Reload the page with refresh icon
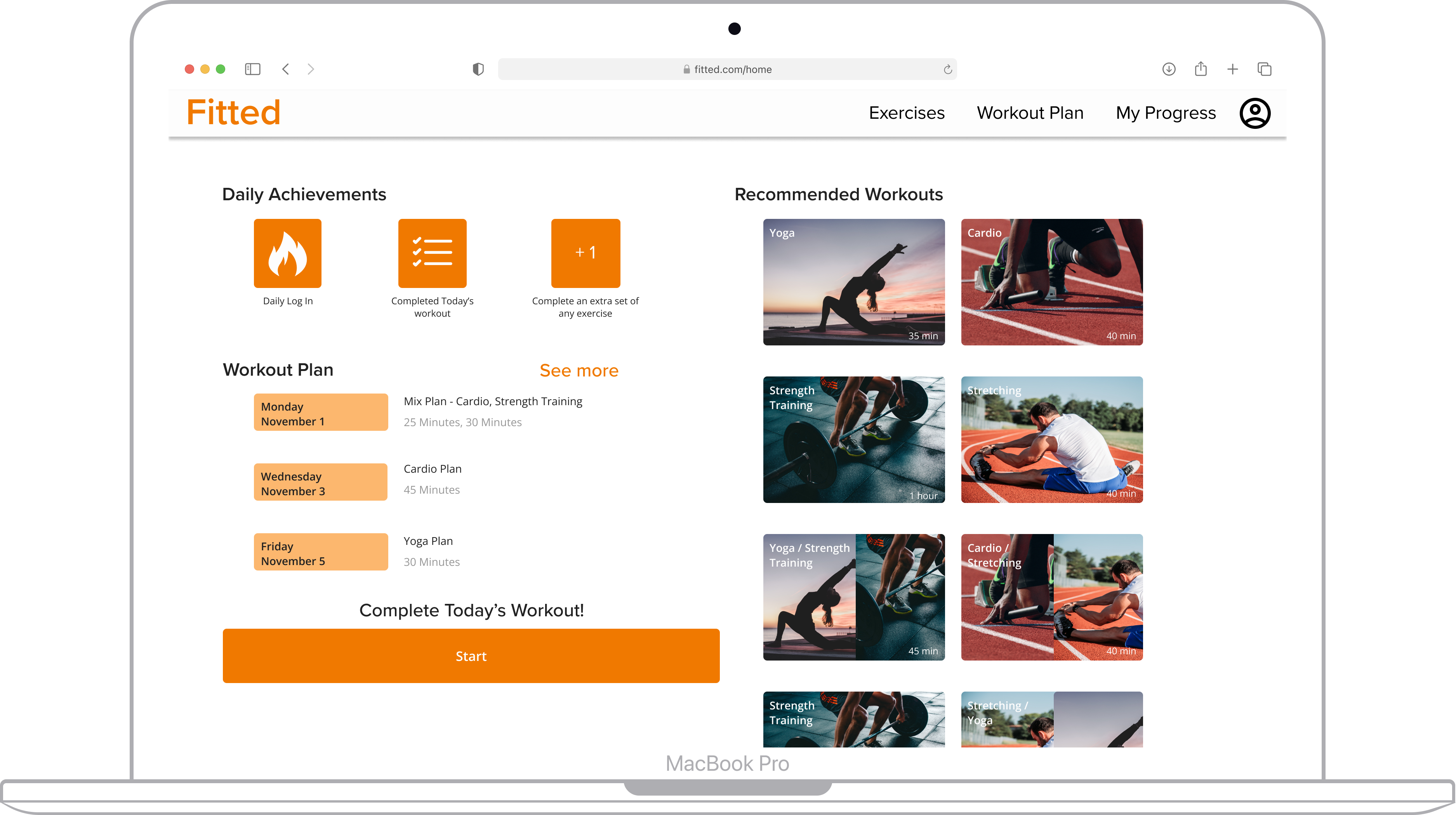The height and width of the screenshot is (815, 1456). [x=947, y=69]
